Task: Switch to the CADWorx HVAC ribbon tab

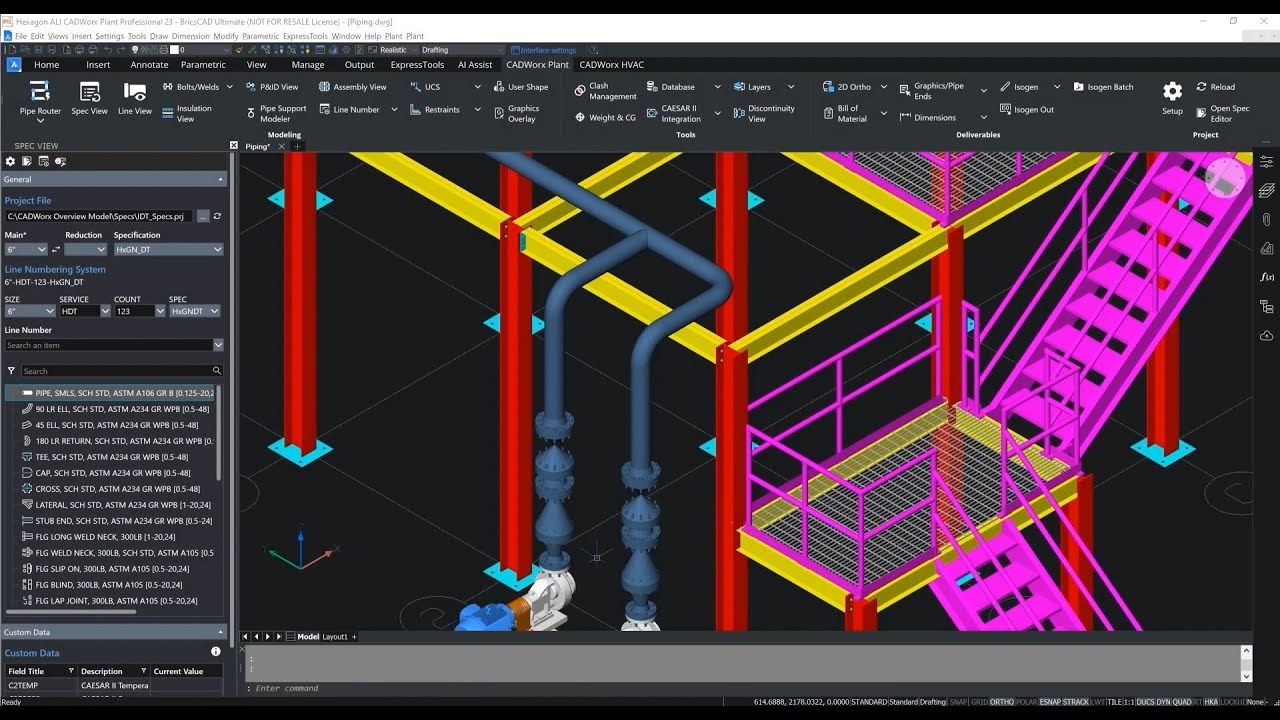Action: (x=612, y=64)
